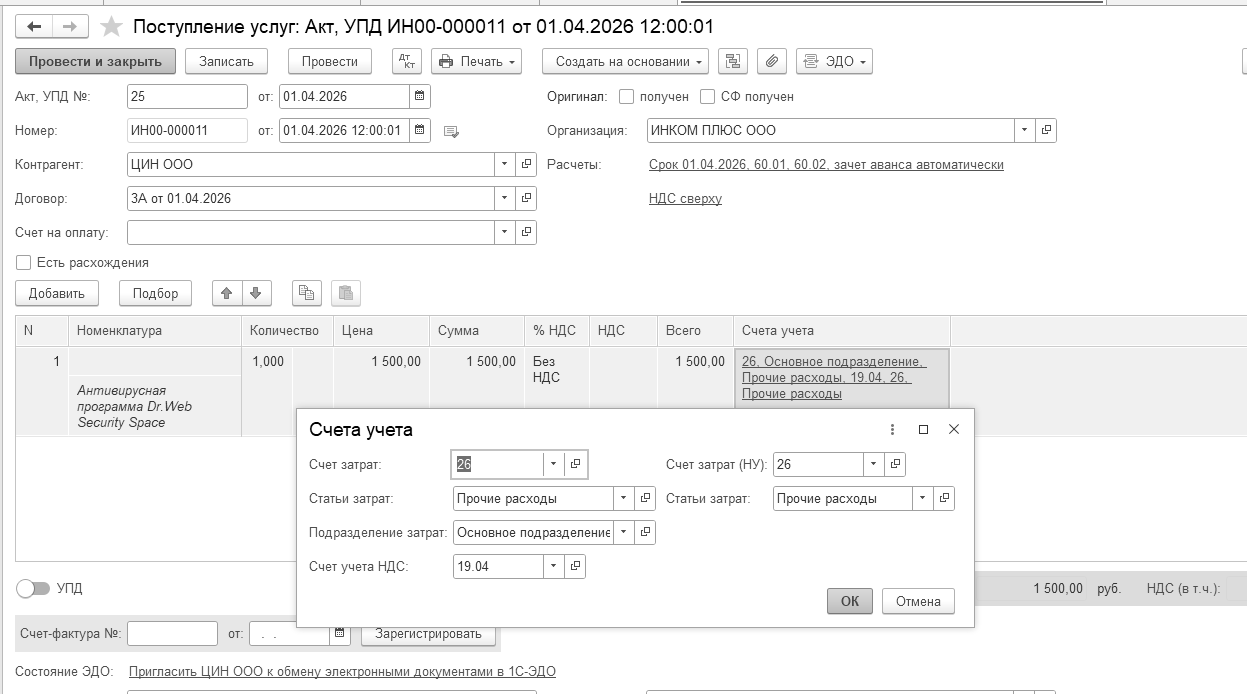1247x694 pixels.
Task: Go forward with the right arrow
Action: pyautogui.click(x=70, y=27)
